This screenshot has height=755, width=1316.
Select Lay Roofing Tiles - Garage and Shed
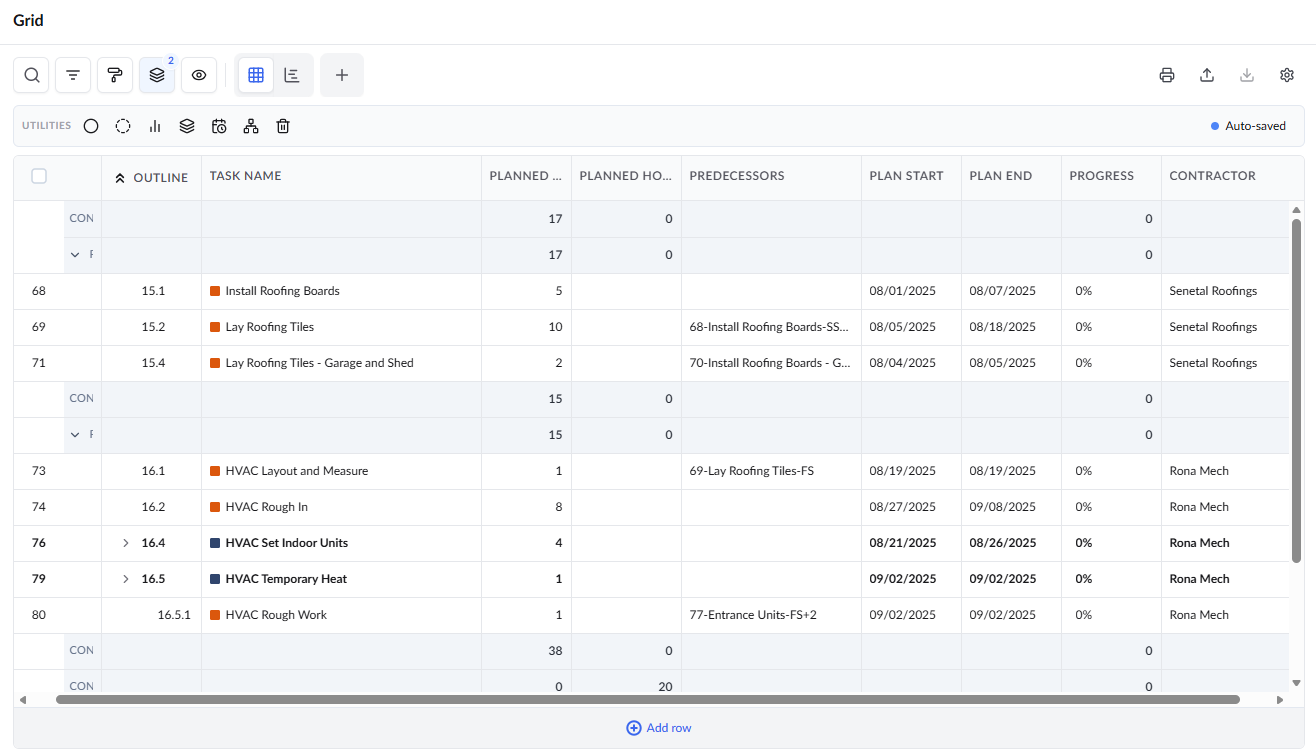(x=319, y=363)
